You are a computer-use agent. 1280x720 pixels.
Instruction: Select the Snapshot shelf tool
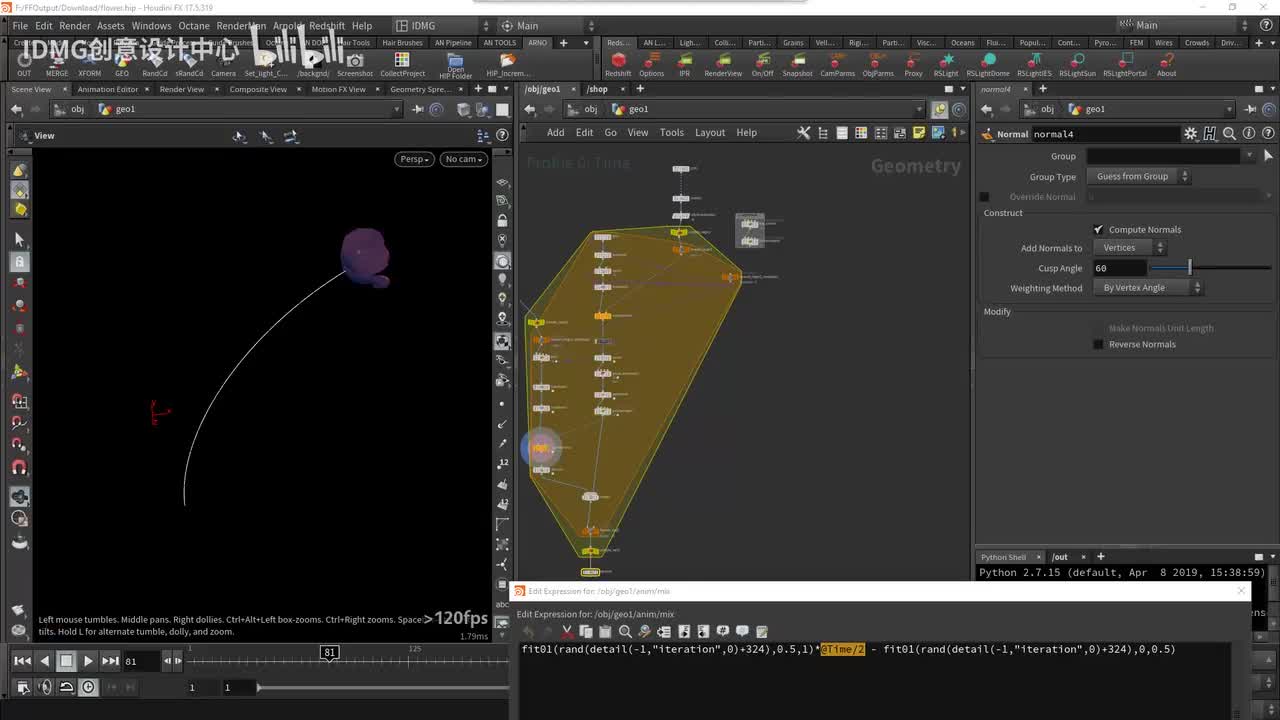coord(797,63)
